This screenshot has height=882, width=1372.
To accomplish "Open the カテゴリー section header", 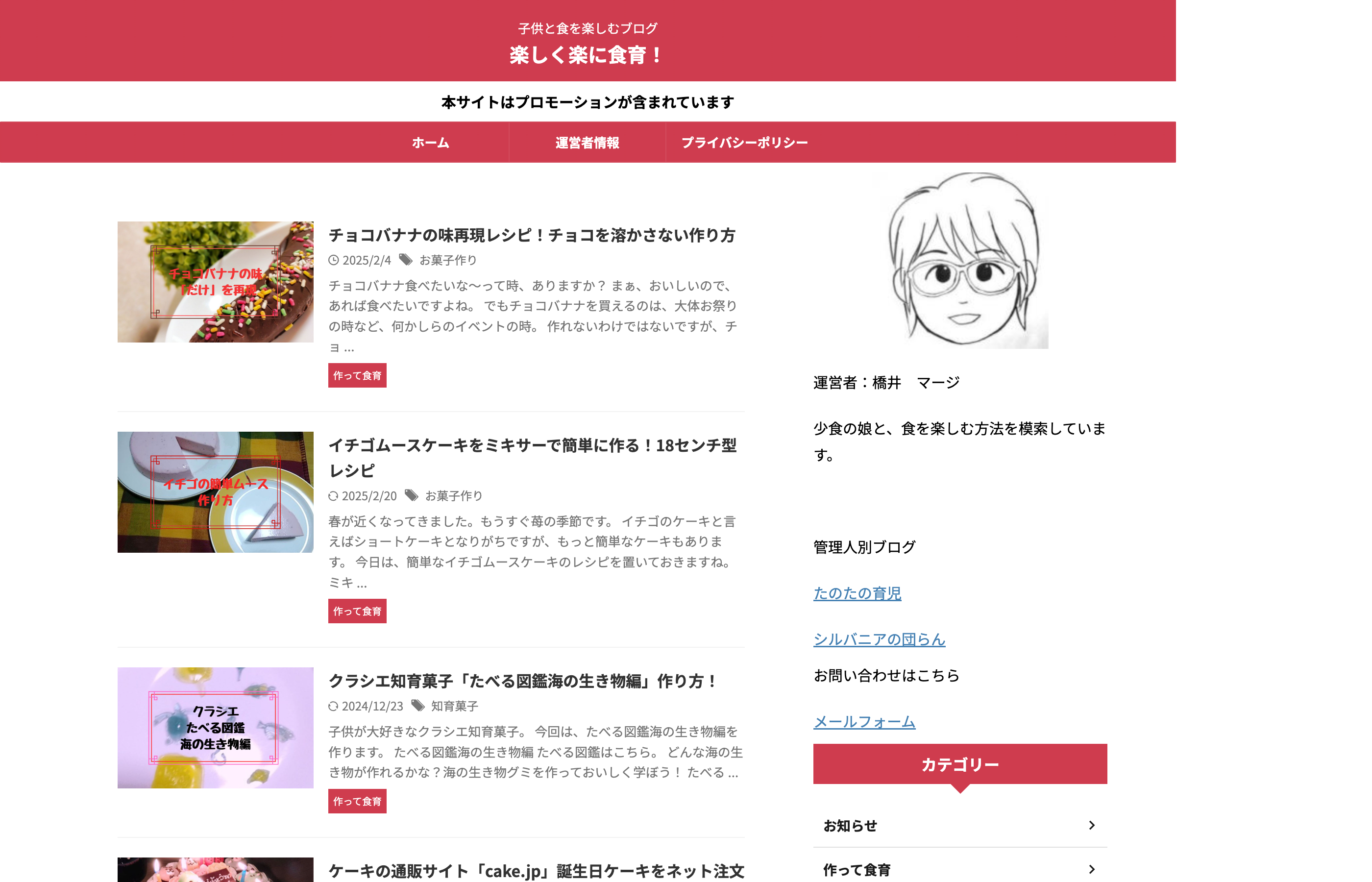I will [x=960, y=764].
